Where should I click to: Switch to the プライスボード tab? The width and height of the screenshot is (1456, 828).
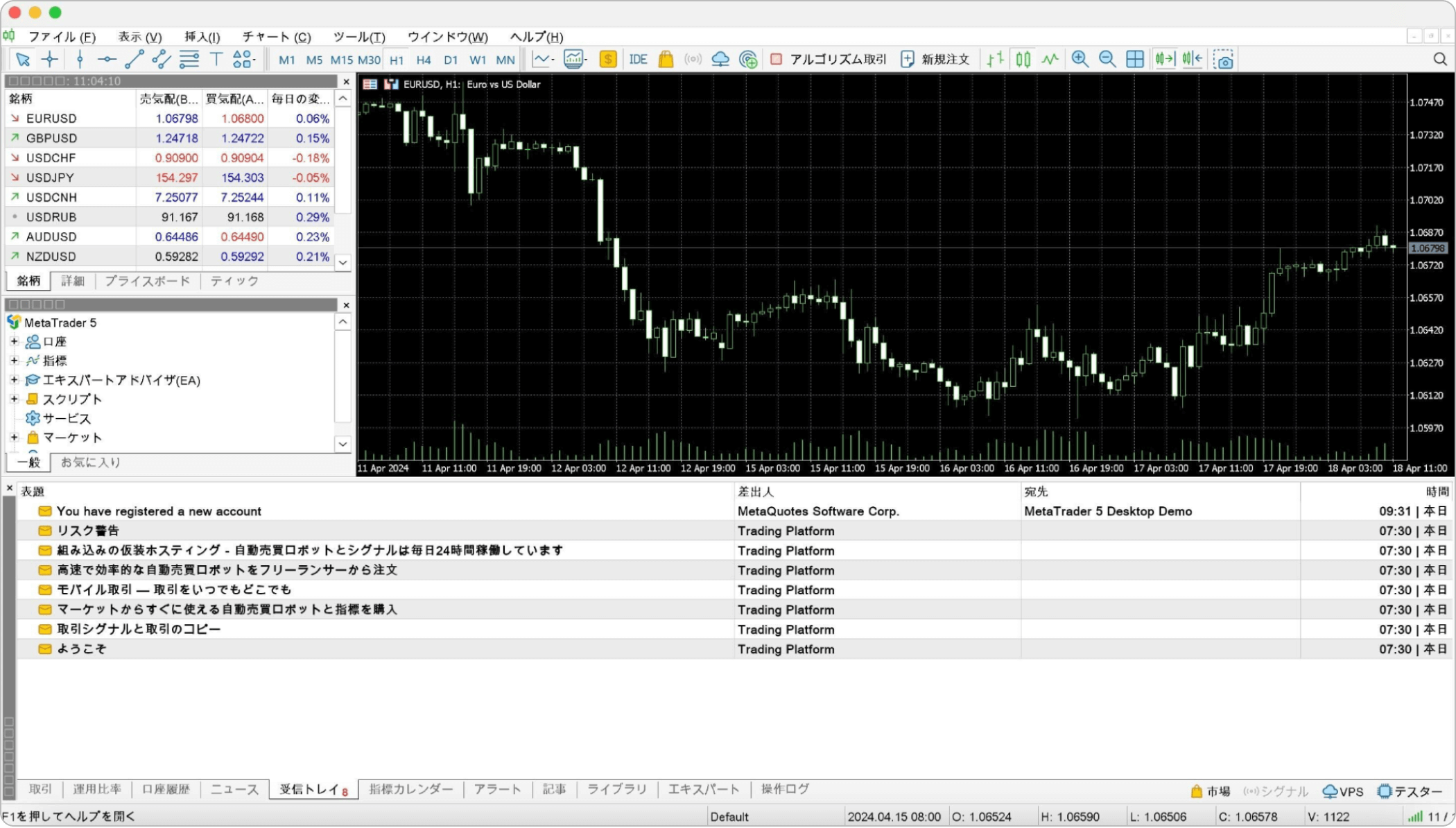pos(147,281)
